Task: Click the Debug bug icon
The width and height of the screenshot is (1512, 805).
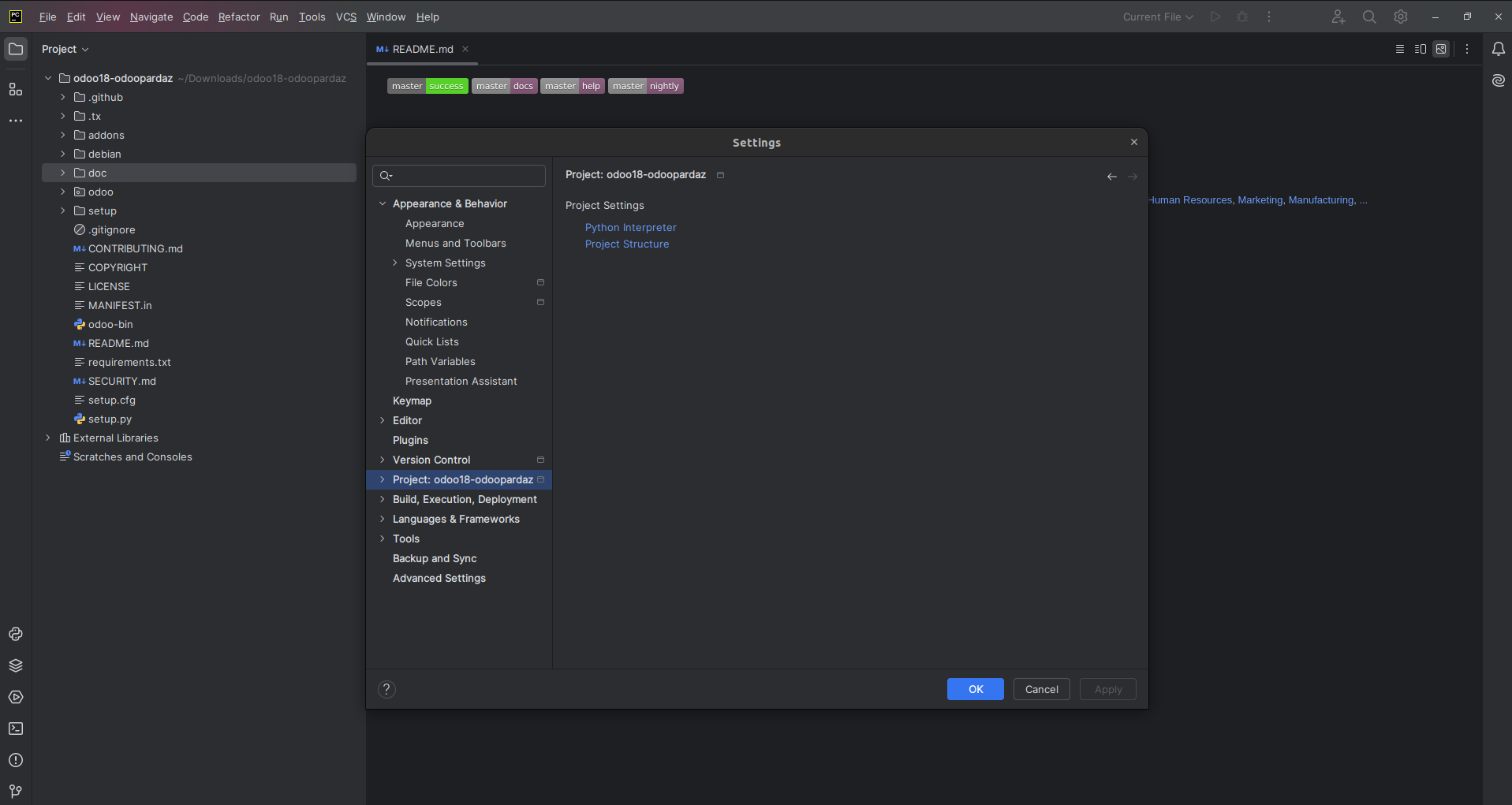Action: [1242, 17]
